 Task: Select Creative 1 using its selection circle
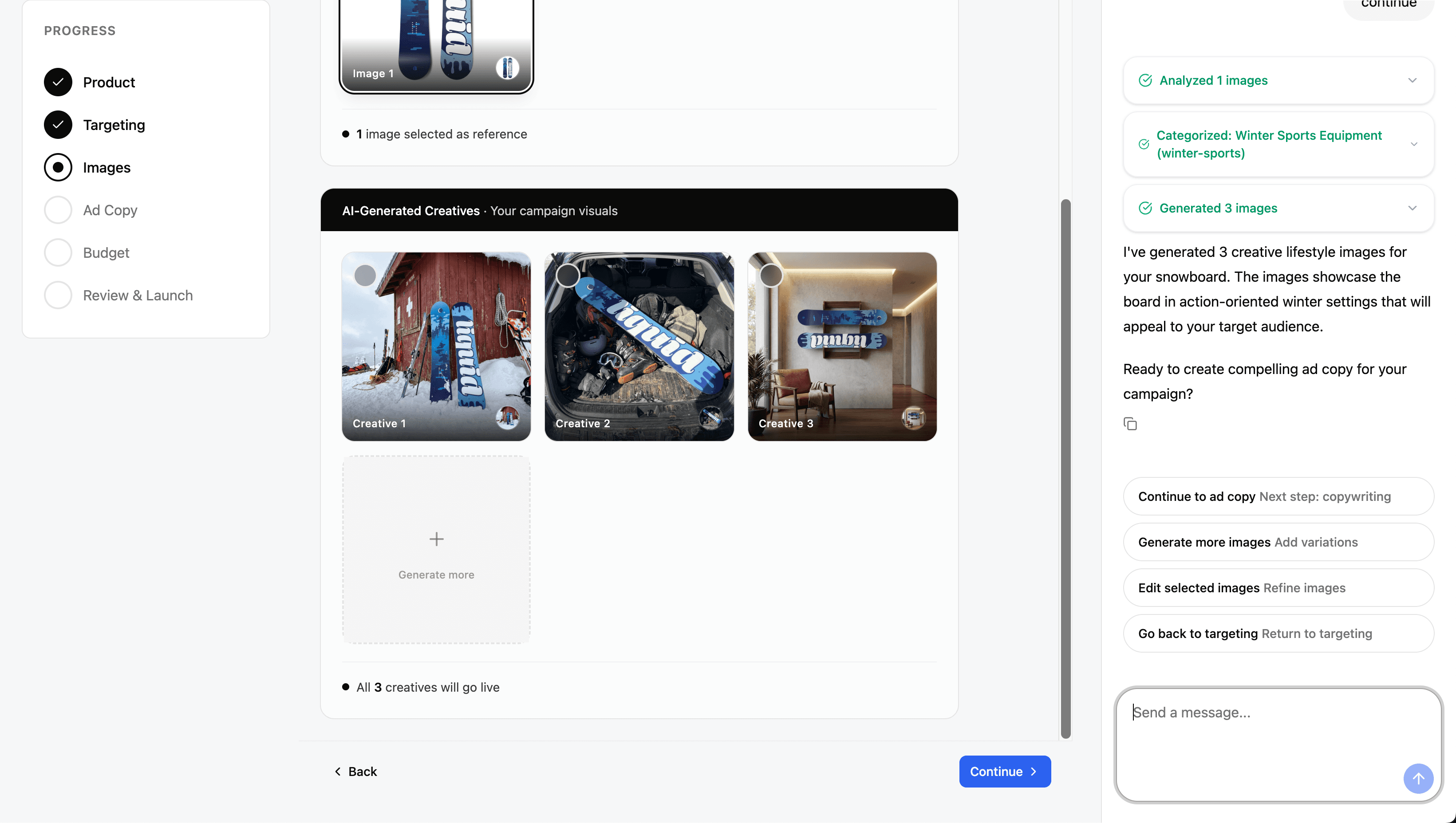click(x=365, y=275)
